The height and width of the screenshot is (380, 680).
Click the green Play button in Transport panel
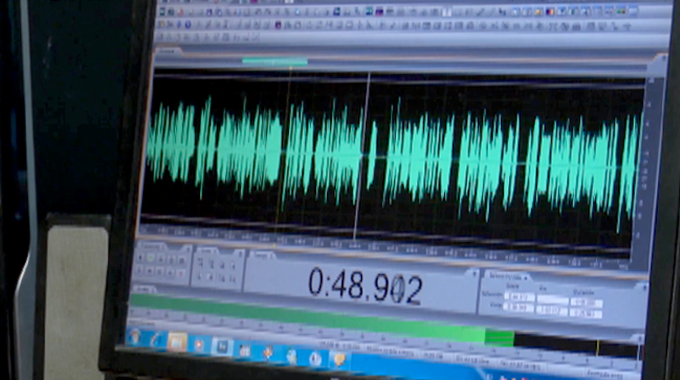150,259
